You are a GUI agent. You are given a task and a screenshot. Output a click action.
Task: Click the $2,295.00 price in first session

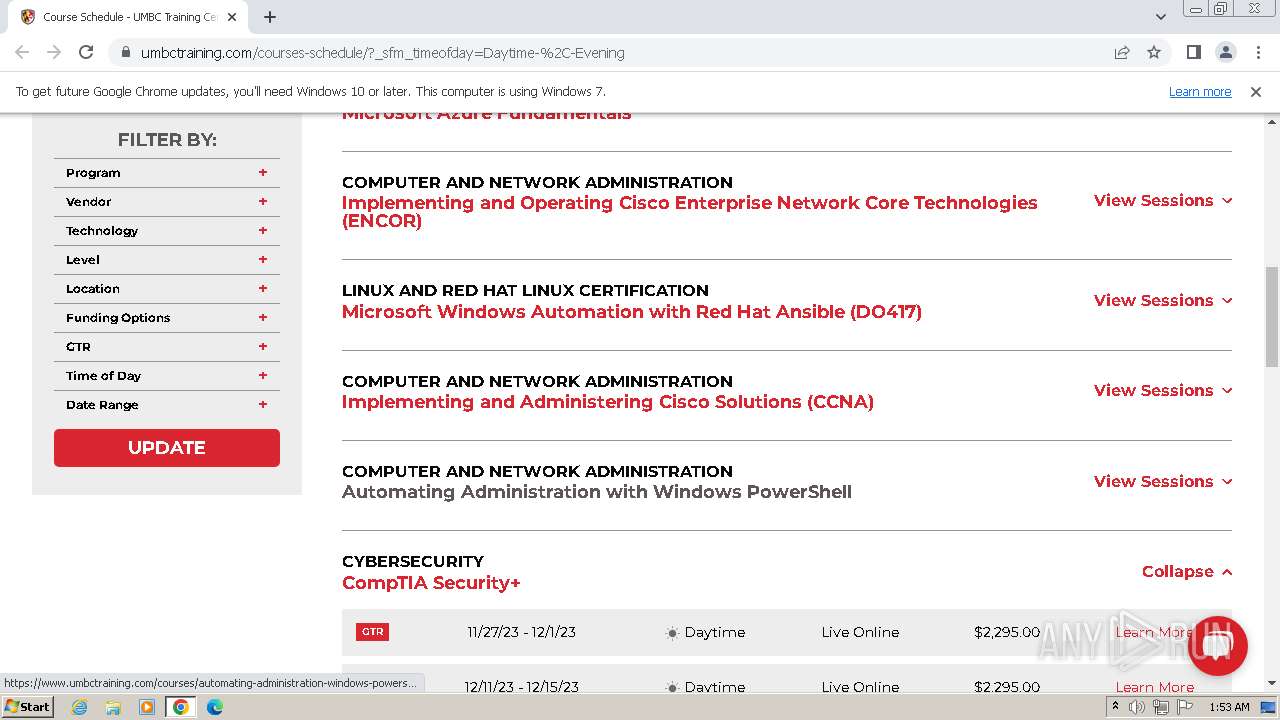coord(1007,632)
